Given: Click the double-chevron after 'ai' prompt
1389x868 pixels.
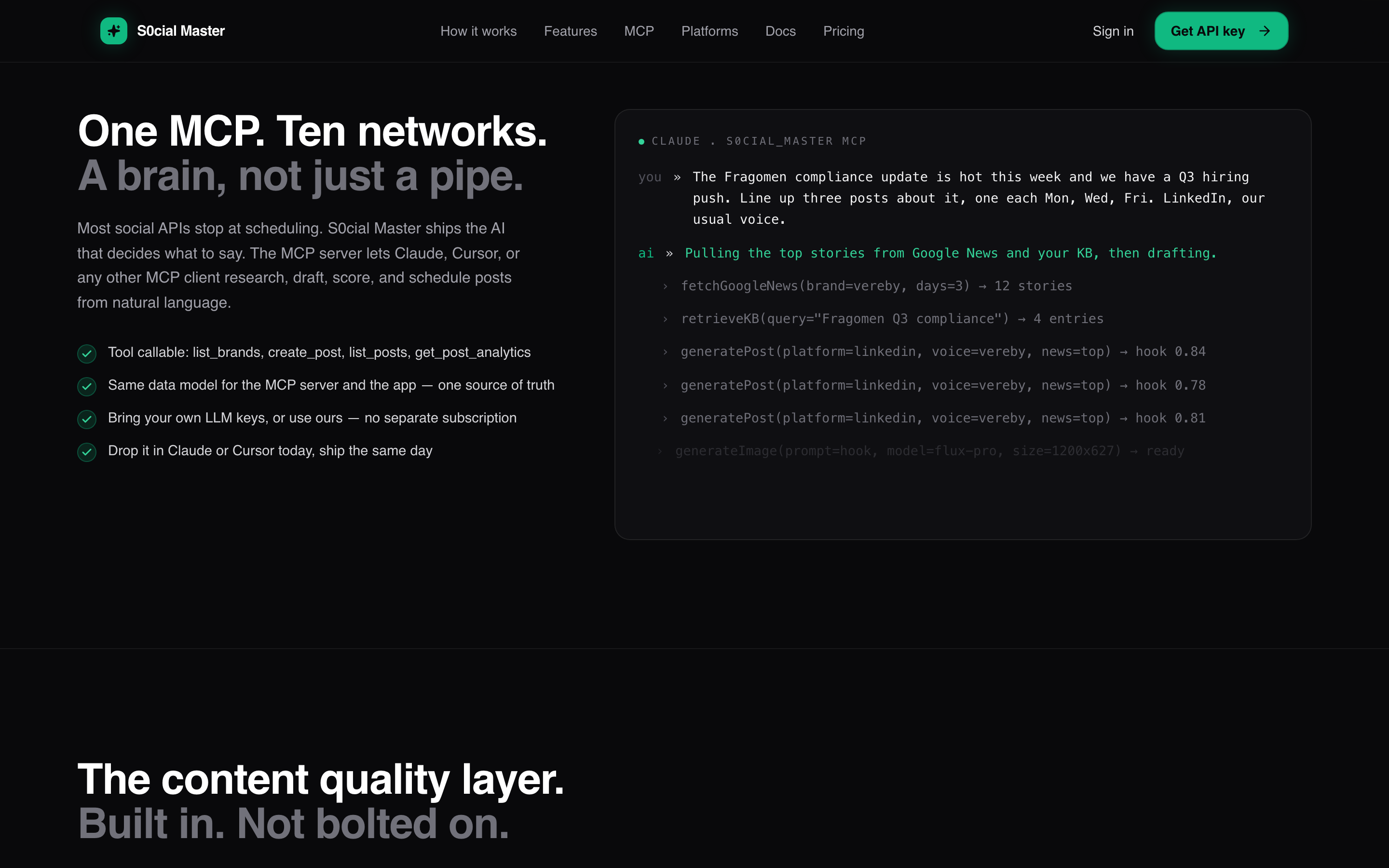Looking at the screenshot, I should (669, 254).
